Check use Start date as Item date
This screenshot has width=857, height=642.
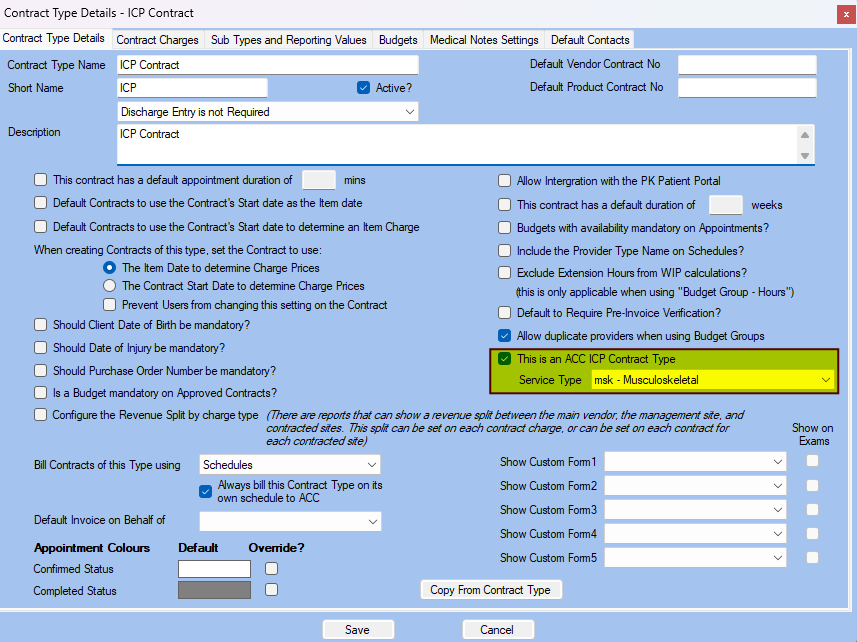(x=40, y=203)
